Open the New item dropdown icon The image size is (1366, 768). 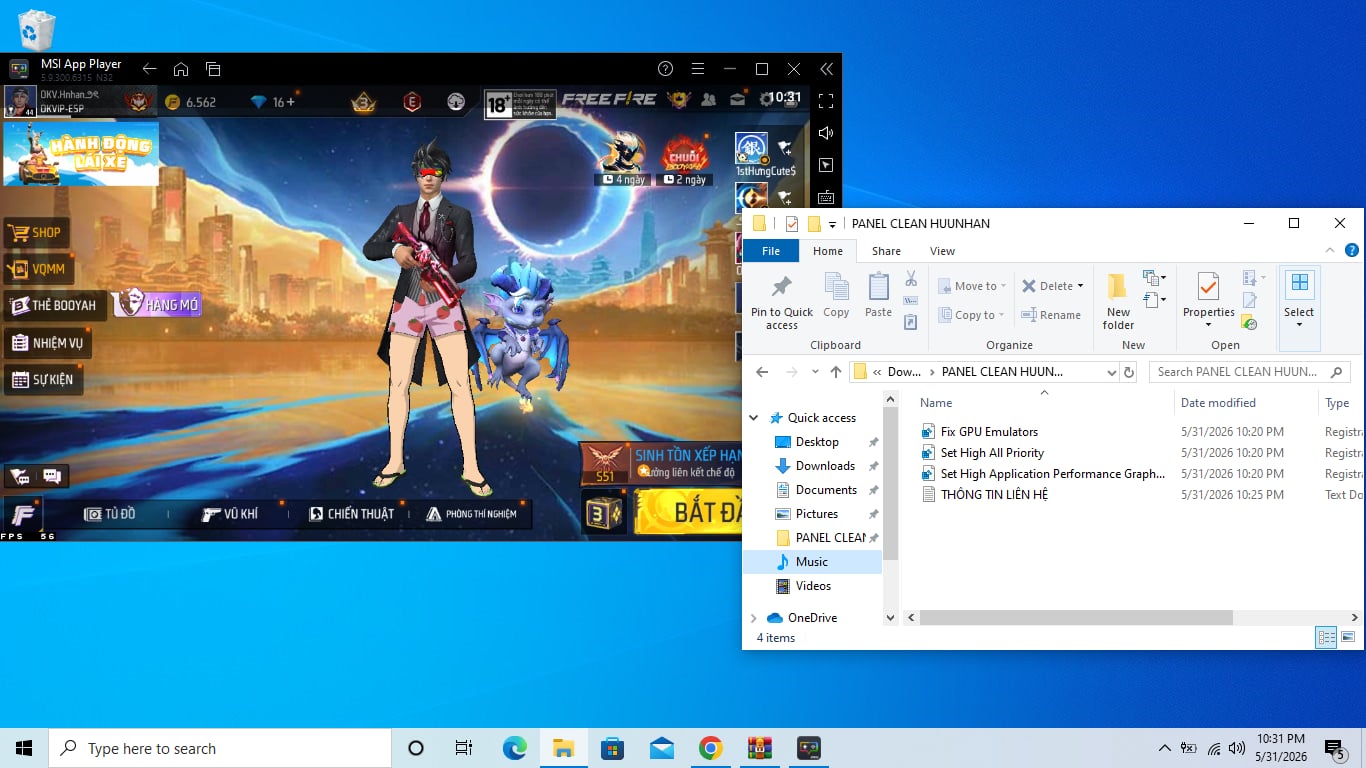coord(1154,278)
